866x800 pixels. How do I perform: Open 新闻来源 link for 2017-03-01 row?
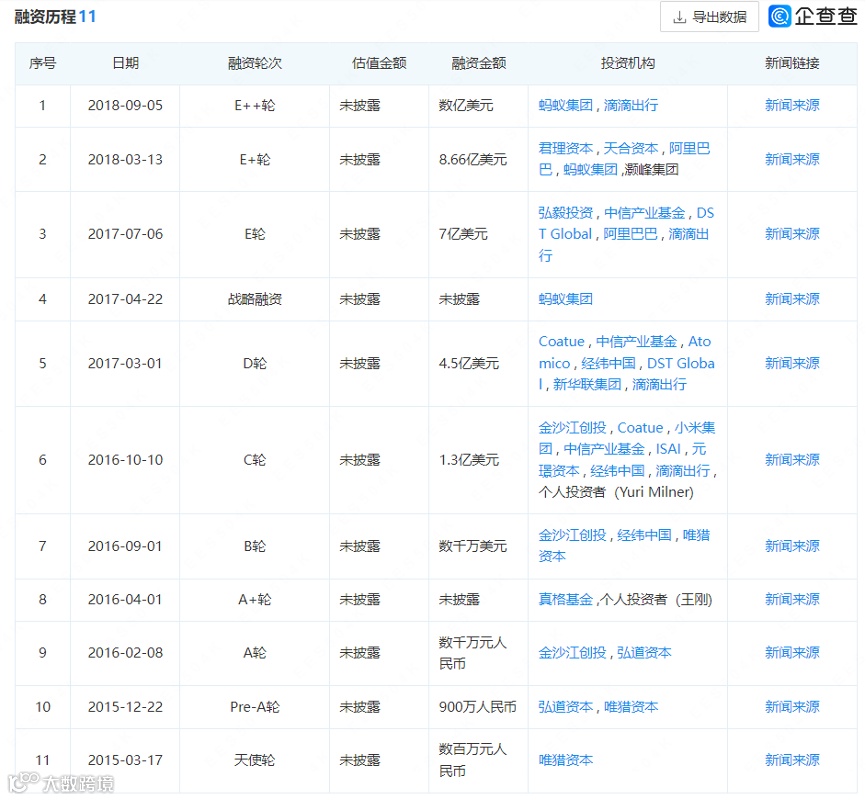coord(792,363)
